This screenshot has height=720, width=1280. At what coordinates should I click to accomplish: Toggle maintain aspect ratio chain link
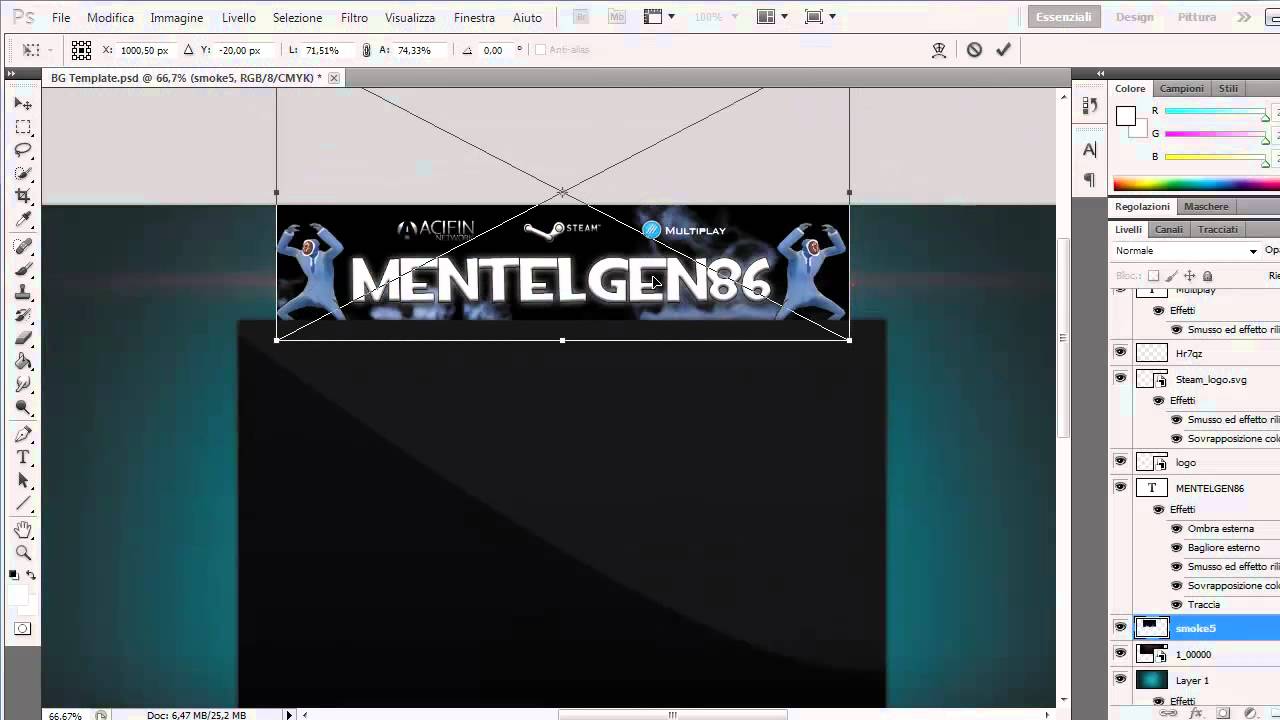coord(366,50)
